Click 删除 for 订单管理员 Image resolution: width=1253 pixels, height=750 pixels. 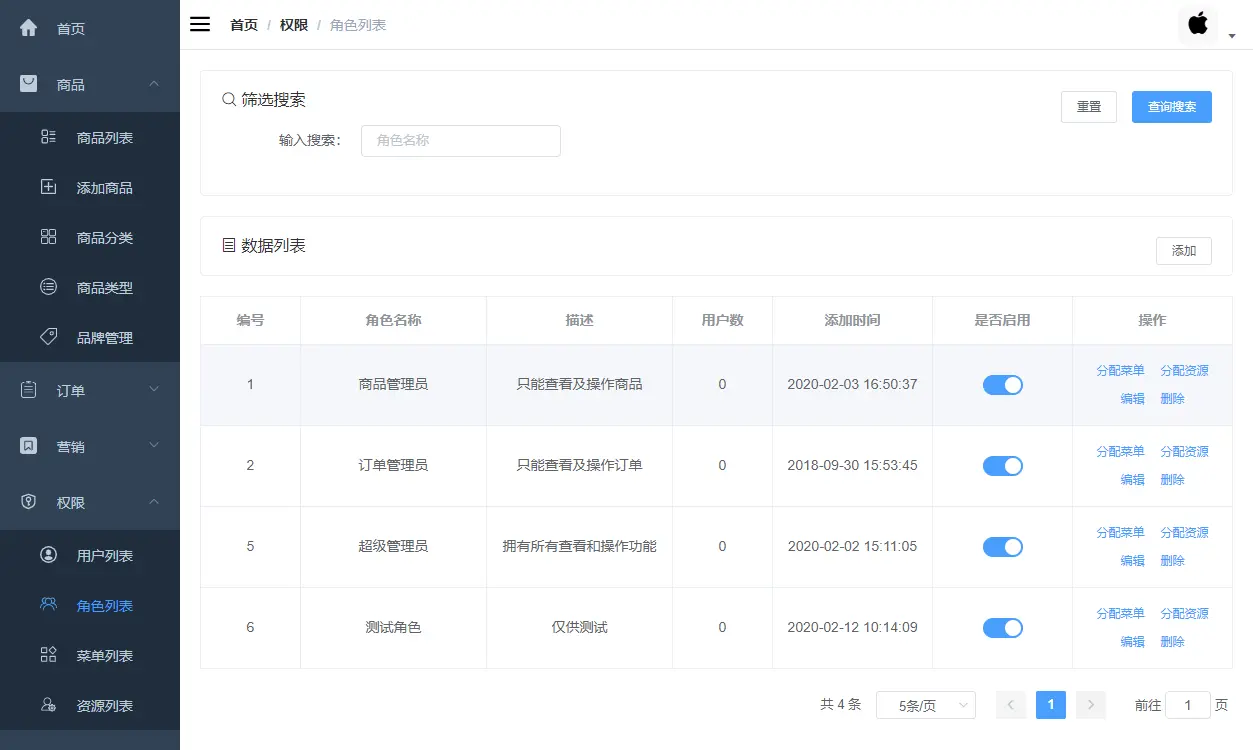click(x=1172, y=479)
